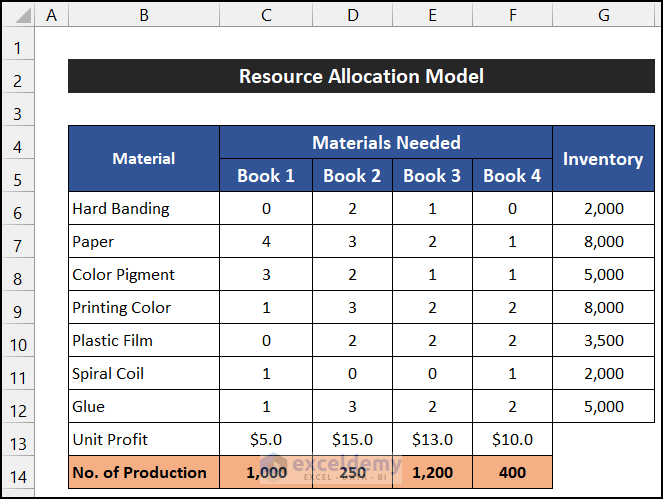Select Printing Color Book 4 value 2
Viewport: 663px width, 499px height.
(x=512, y=307)
